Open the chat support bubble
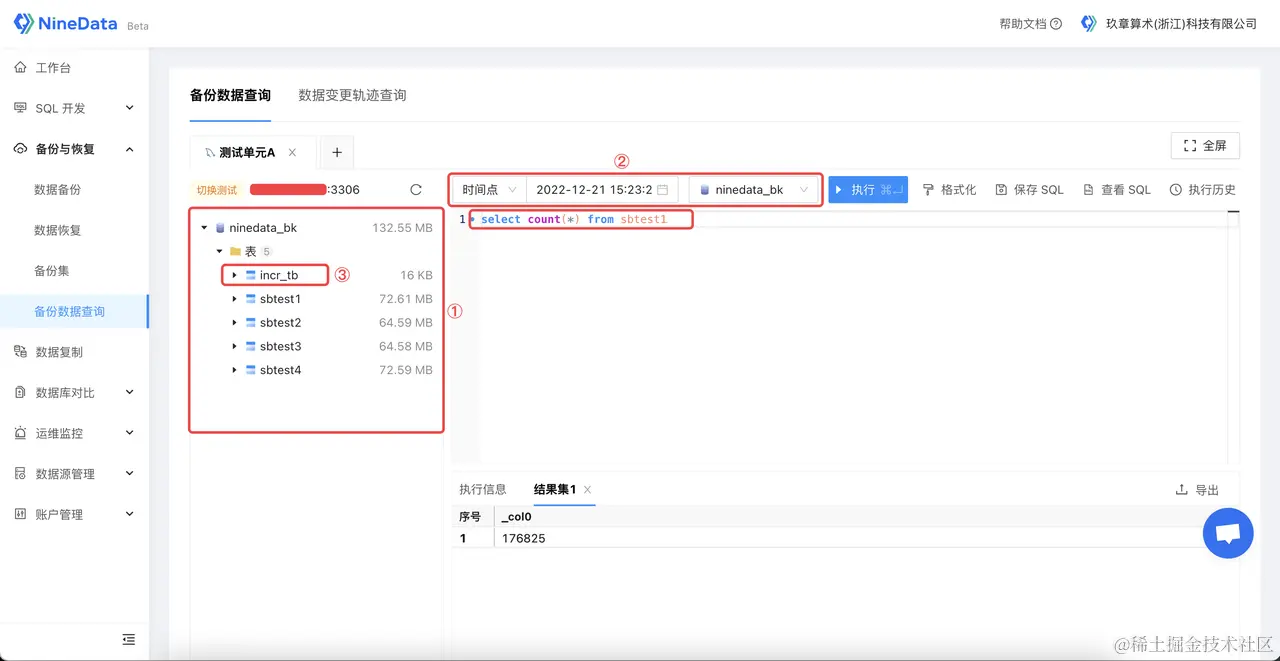 (1228, 533)
